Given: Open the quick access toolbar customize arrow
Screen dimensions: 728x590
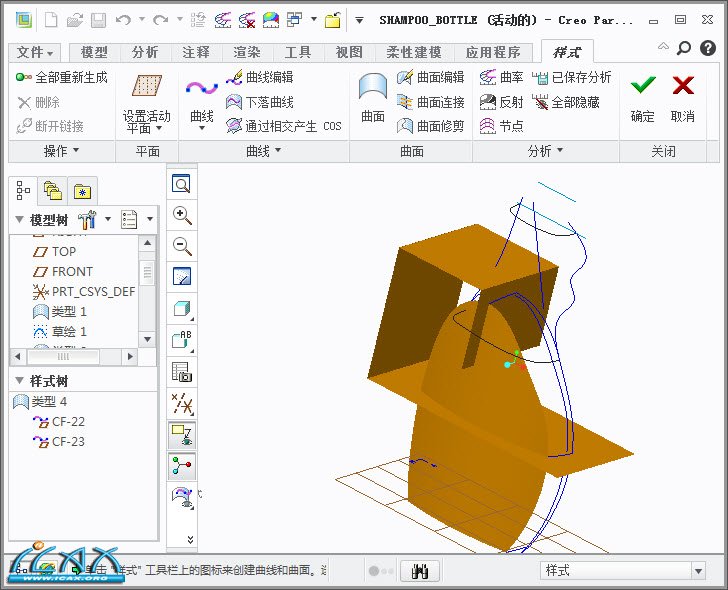Looking at the screenshot, I should 359,20.
